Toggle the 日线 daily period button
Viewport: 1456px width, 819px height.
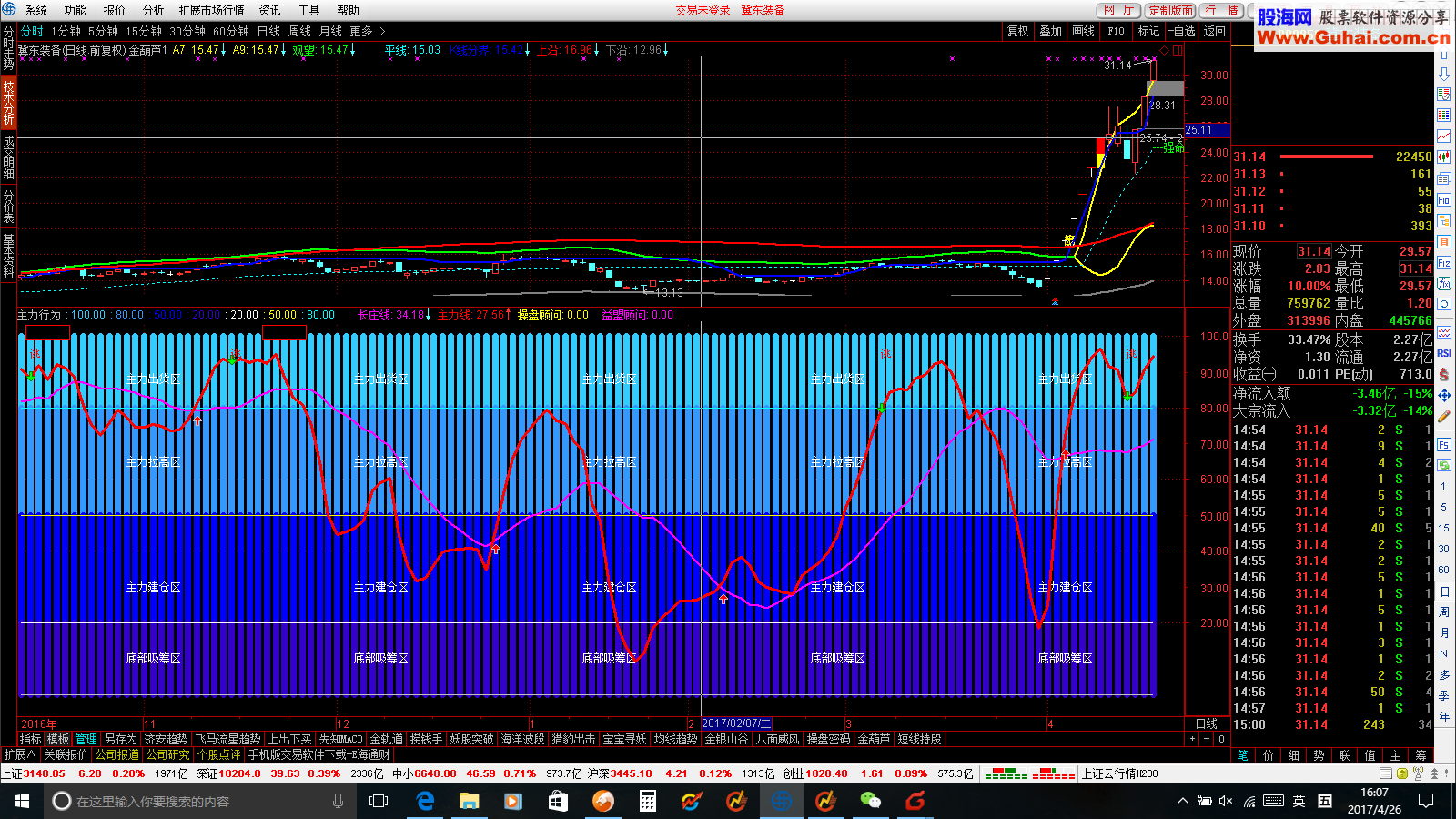coord(268,31)
